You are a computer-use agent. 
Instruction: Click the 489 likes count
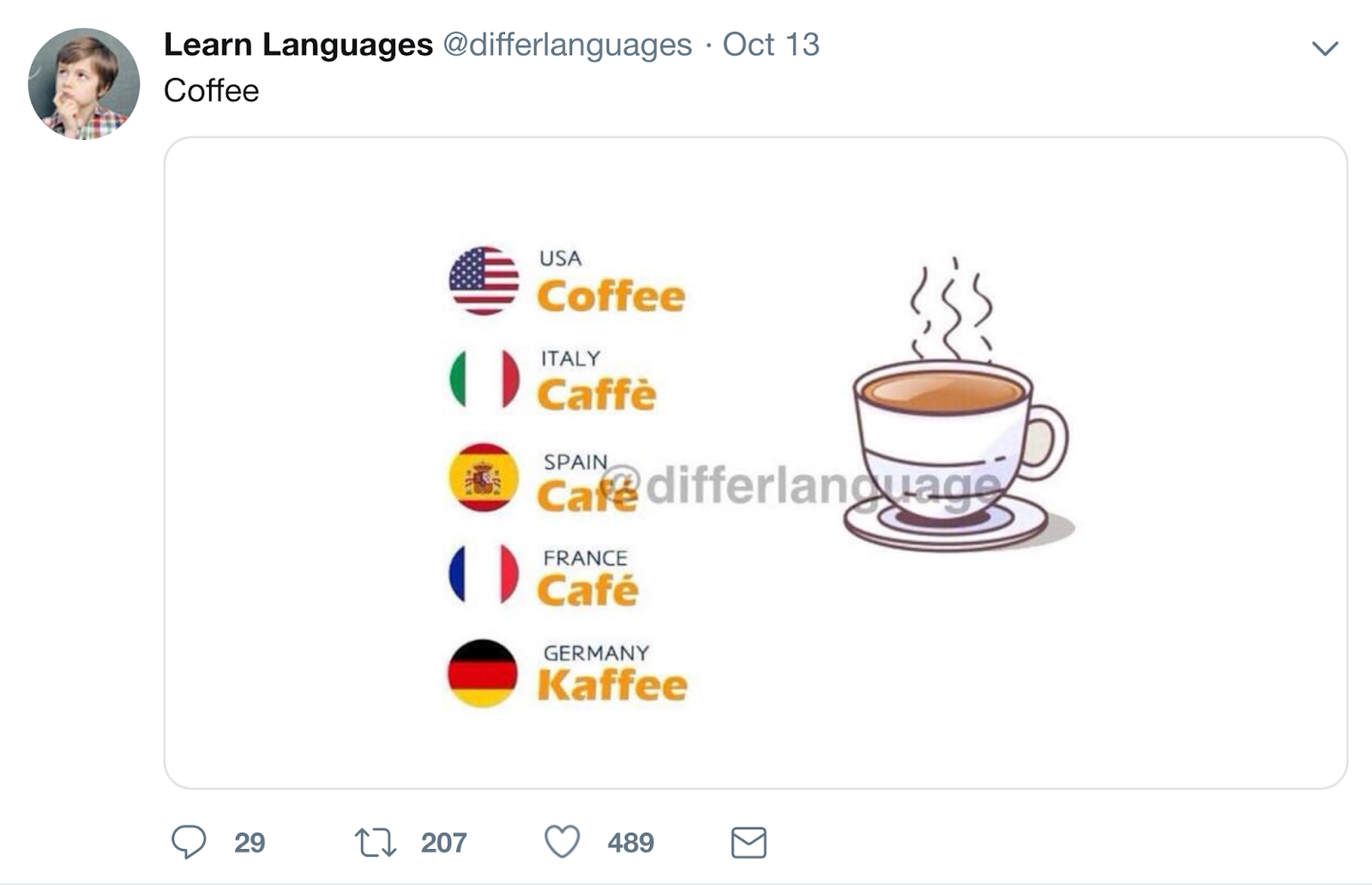click(630, 843)
